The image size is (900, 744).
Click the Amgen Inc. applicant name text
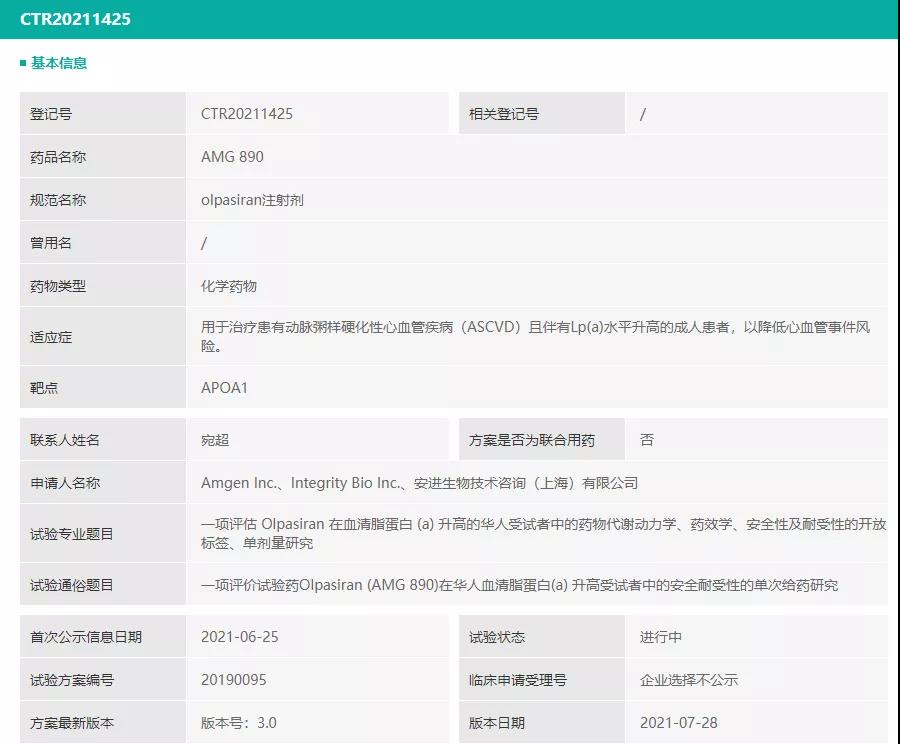pos(240,483)
